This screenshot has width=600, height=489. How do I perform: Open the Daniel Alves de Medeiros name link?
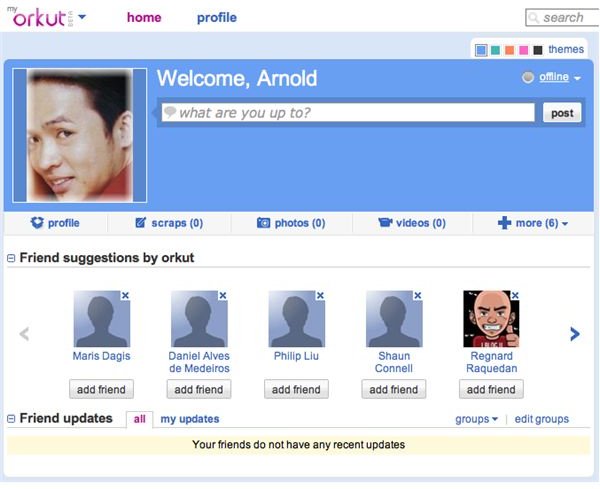click(x=199, y=362)
